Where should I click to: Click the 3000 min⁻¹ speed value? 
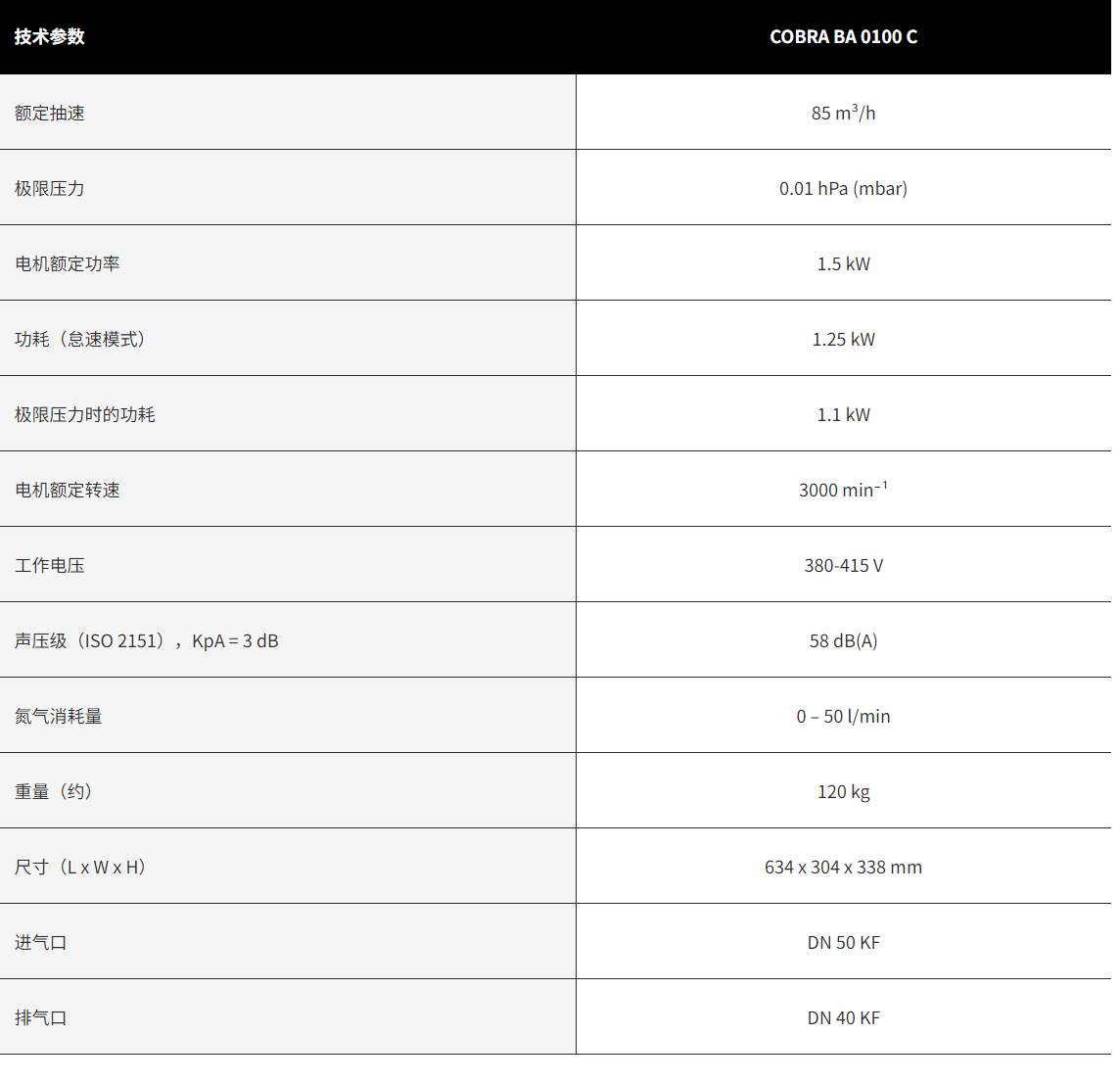[x=843, y=490]
